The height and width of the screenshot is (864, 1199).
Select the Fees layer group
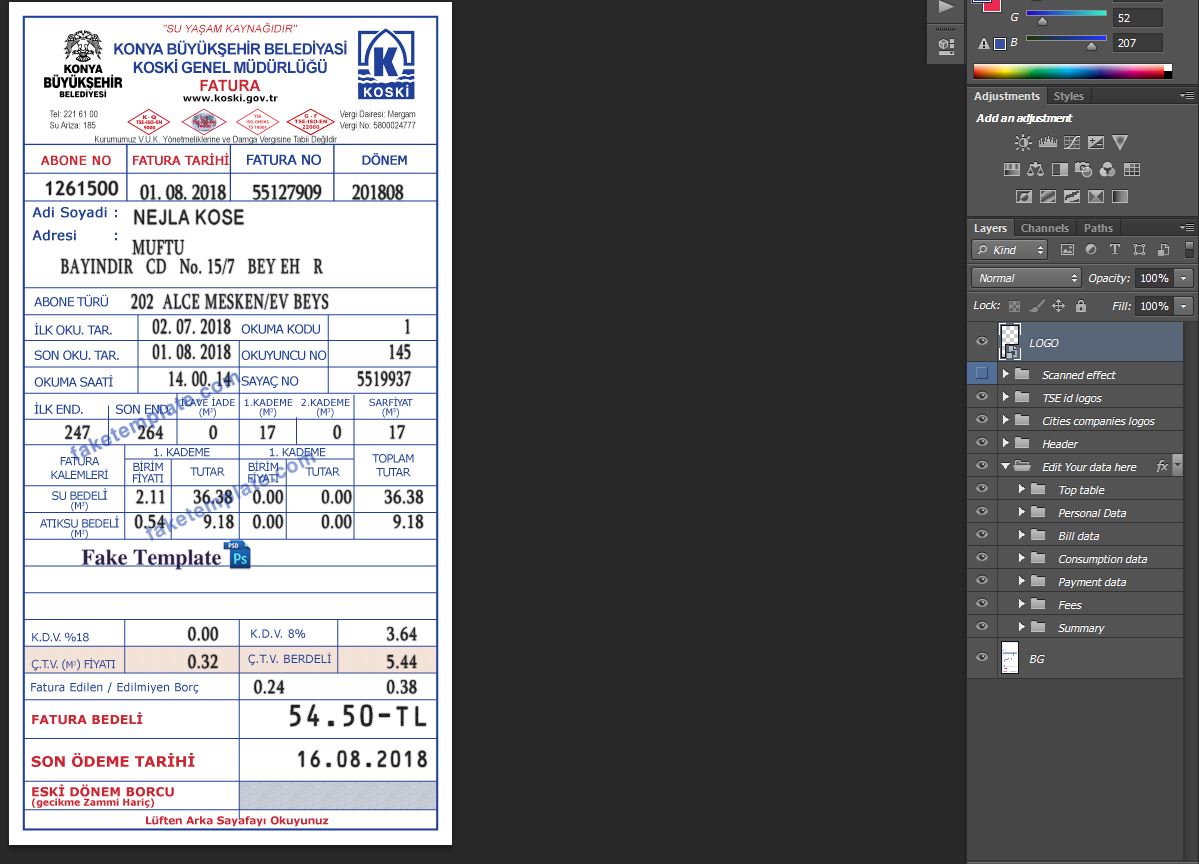1069,605
